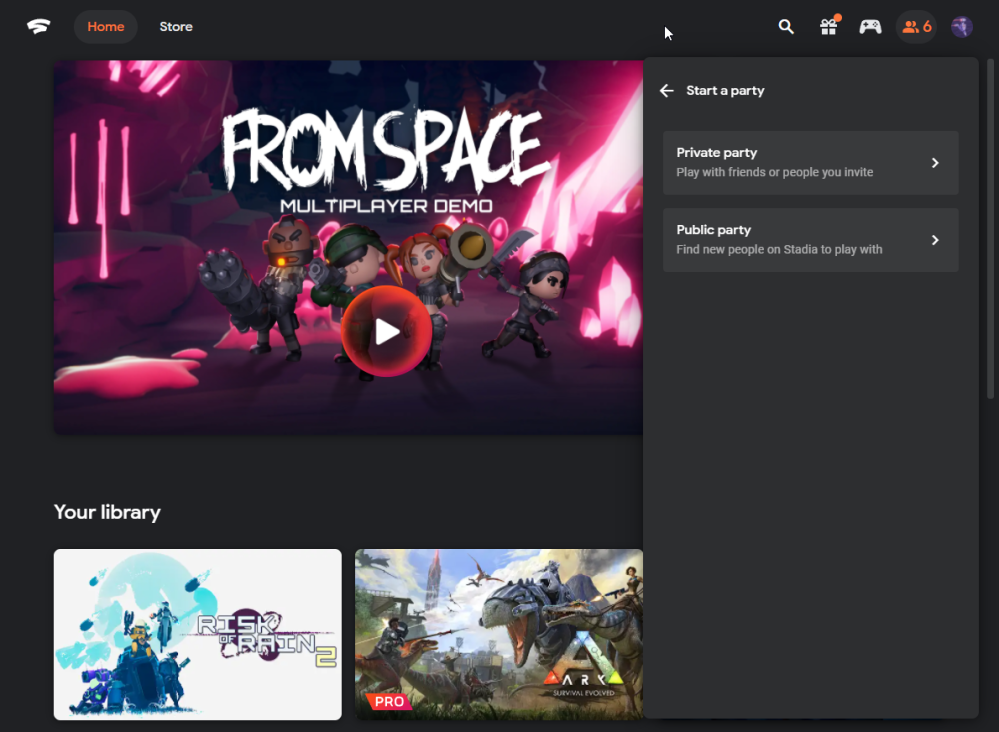Expand the Private party chevron

935,163
